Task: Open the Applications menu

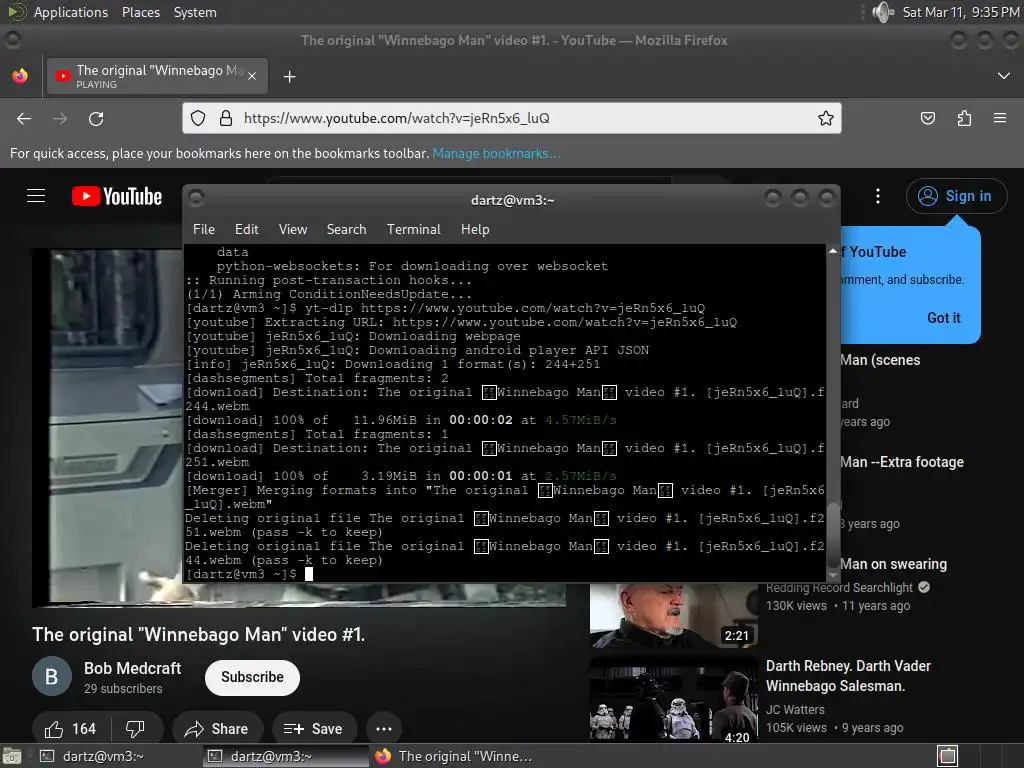Action: pos(71,12)
